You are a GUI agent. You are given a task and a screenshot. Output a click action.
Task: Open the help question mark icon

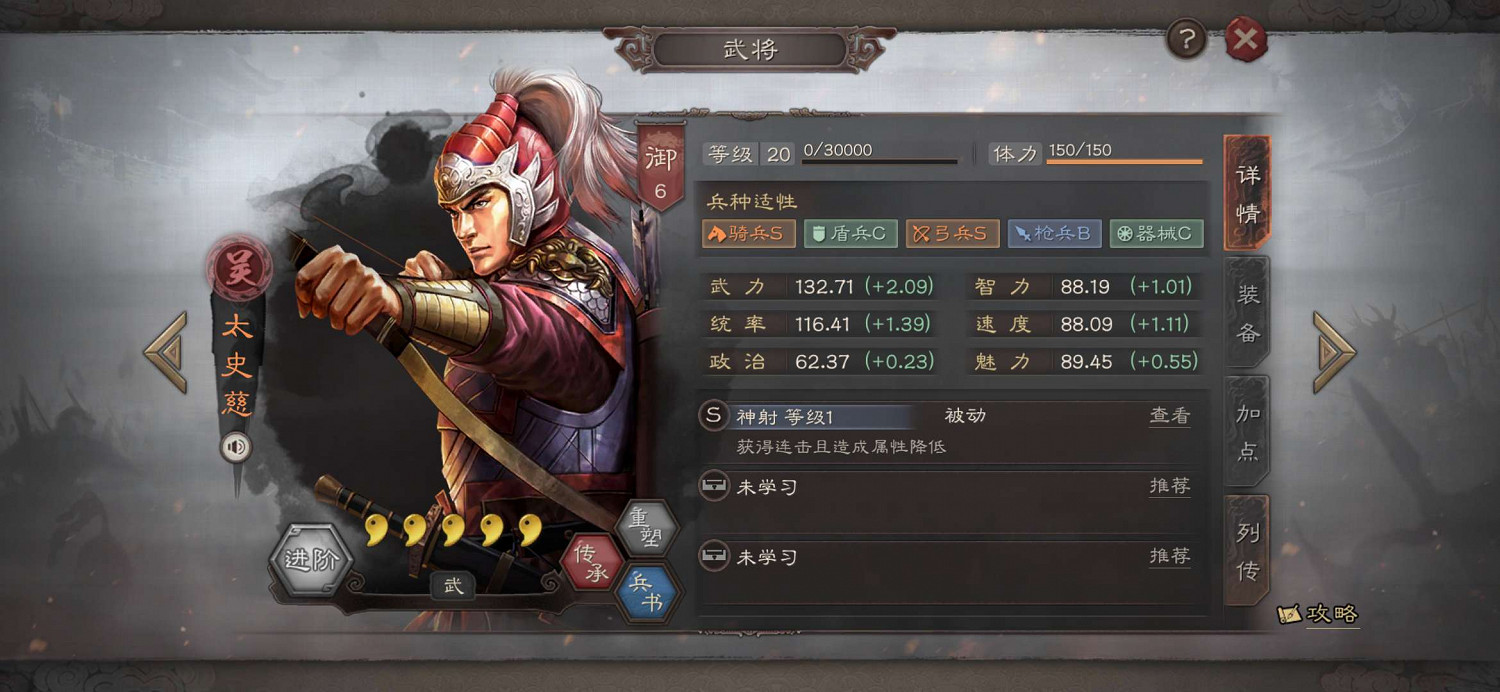pyautogui.click(x=1186, y=40)
